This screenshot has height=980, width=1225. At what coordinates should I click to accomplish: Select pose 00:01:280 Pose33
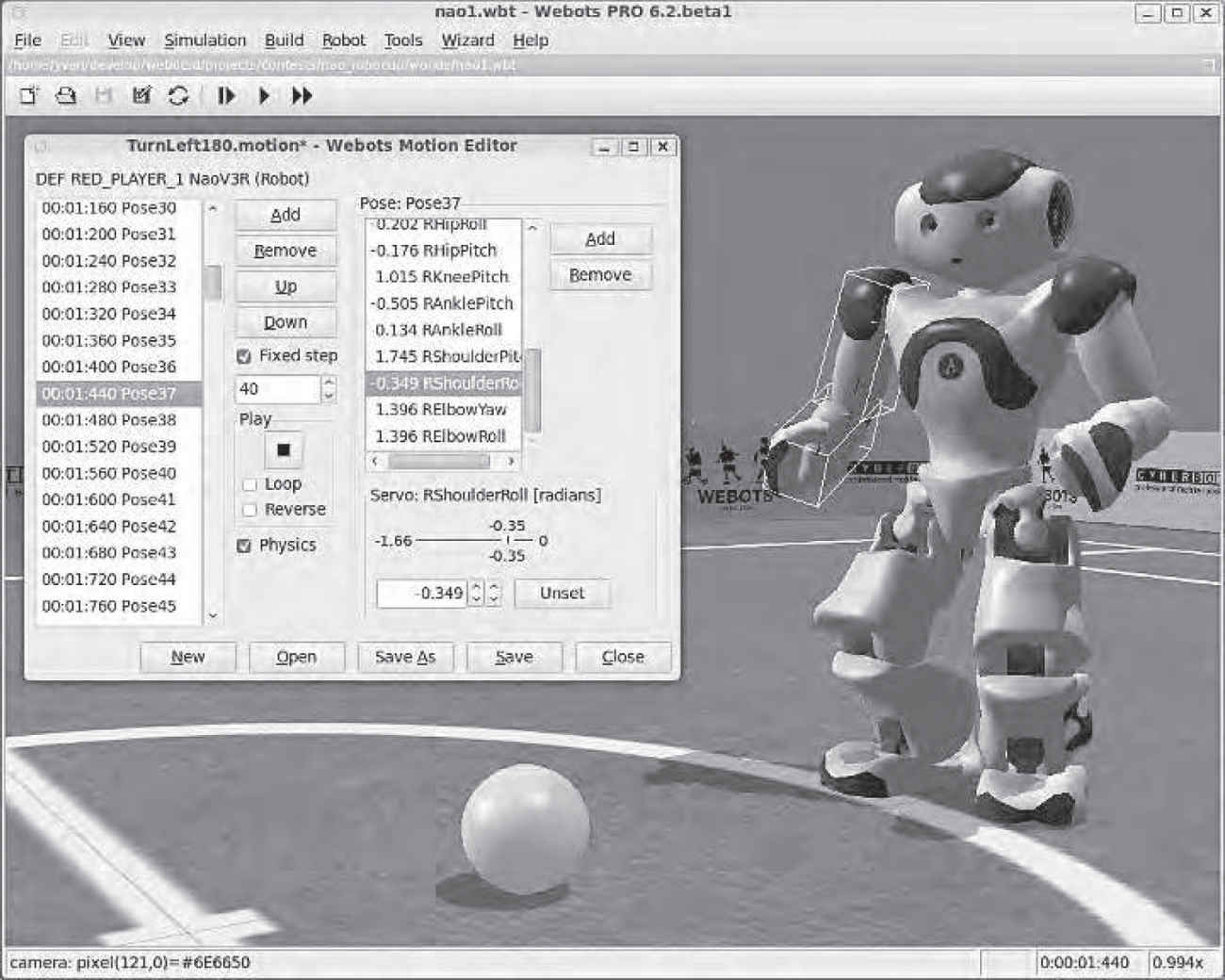tap(120, 287)
